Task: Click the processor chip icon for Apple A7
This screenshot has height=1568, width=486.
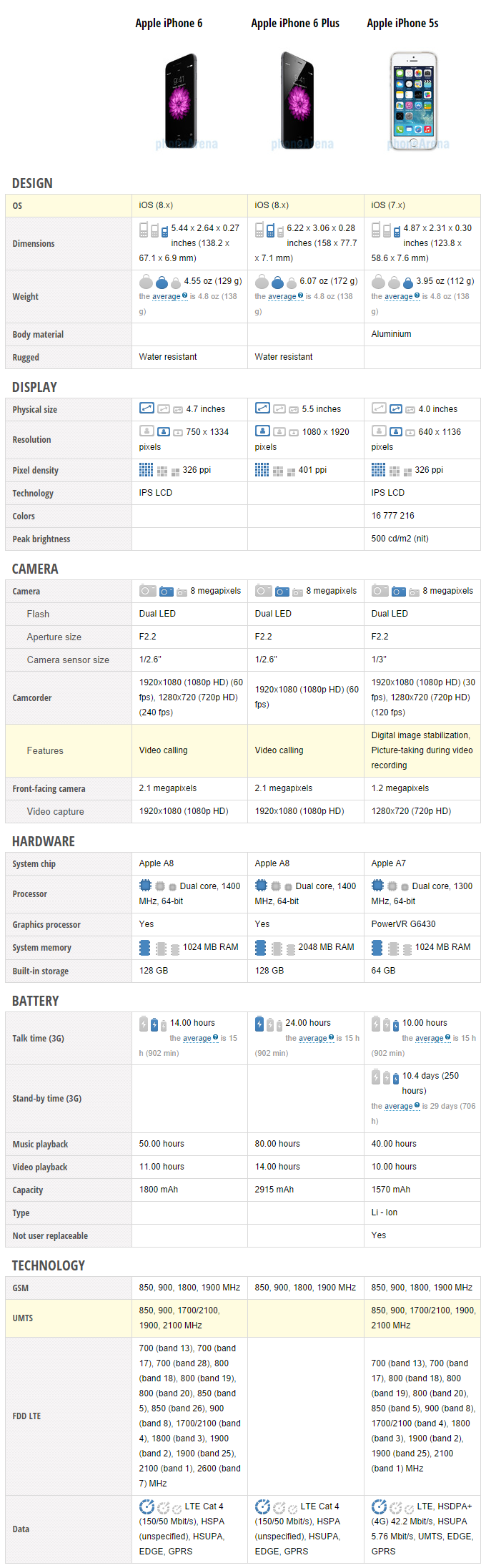Action: [377, 885]
